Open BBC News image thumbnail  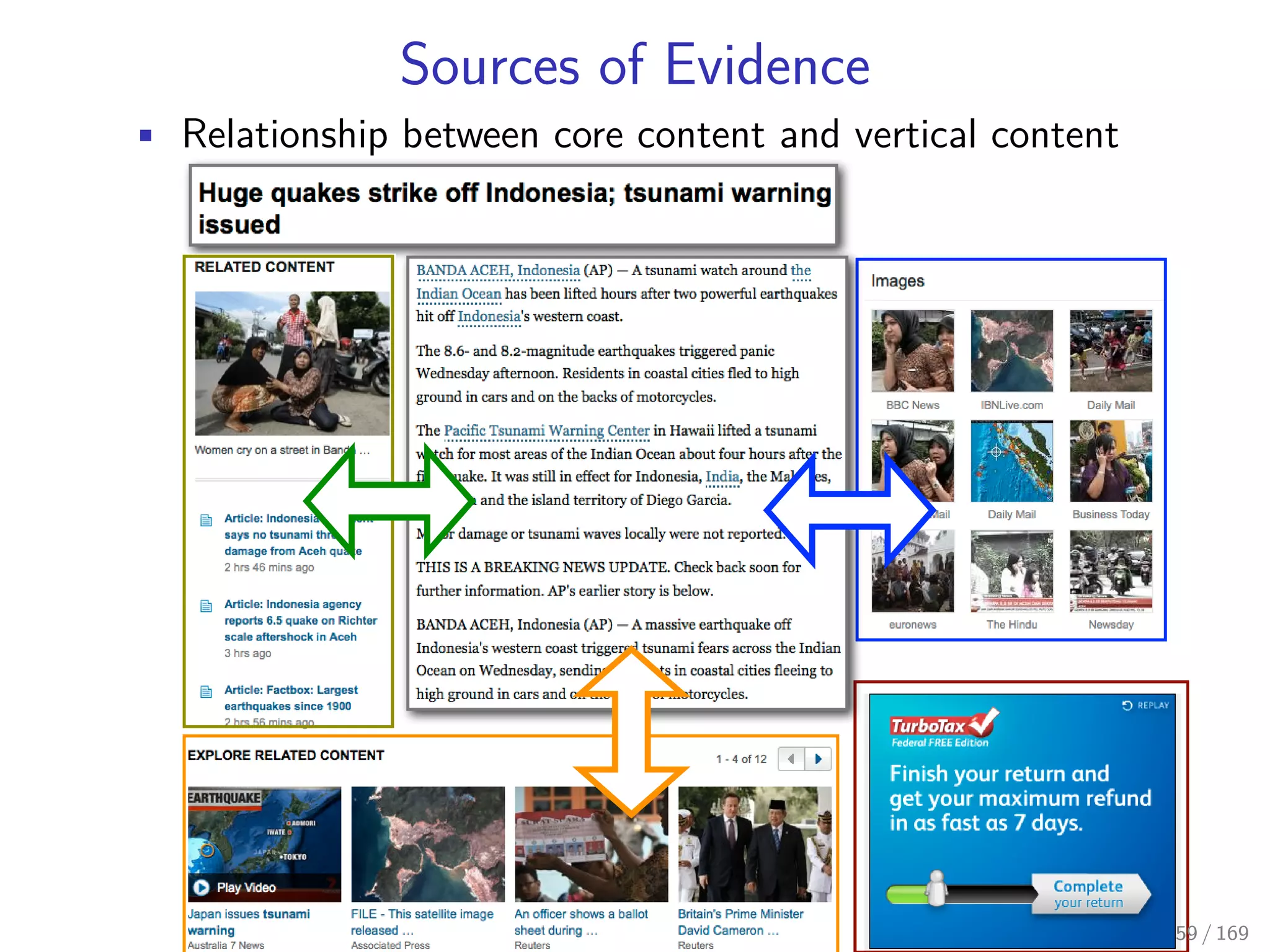pyautogui.click(x=912, y=351)
